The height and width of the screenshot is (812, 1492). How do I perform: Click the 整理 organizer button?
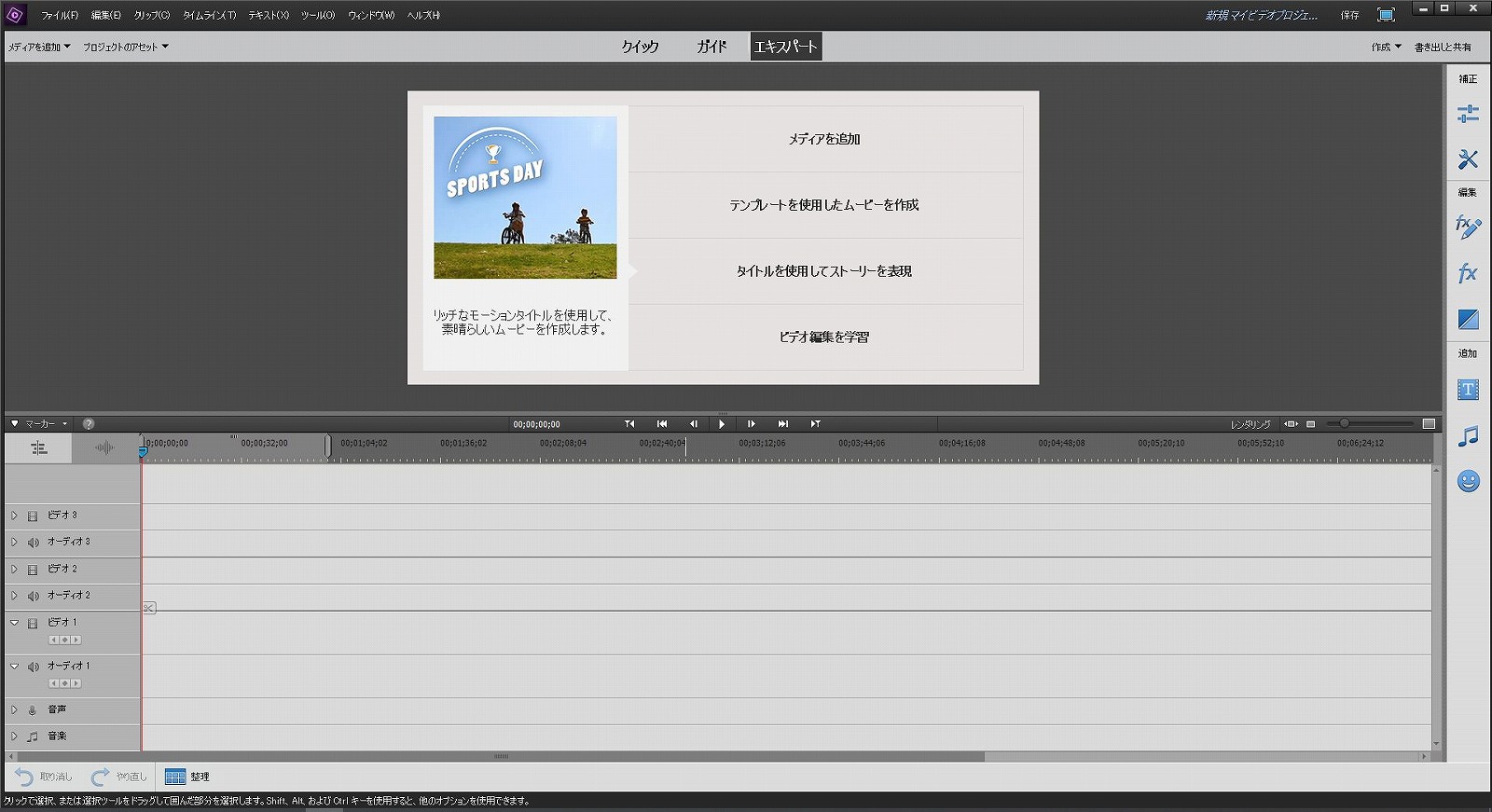(186, 777)
